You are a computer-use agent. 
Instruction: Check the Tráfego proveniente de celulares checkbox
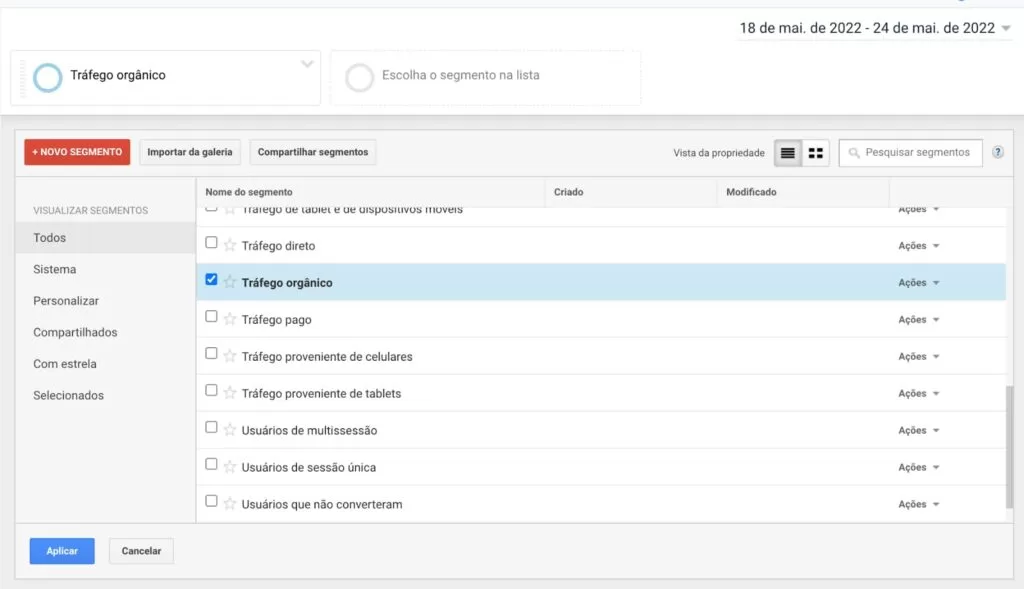(211, 353)
